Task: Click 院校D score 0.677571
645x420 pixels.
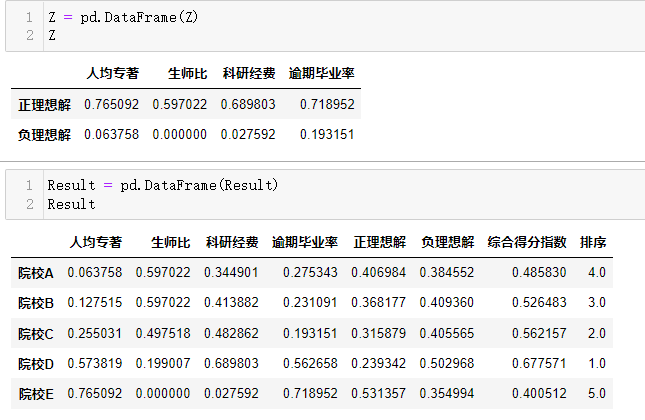Action: tap(539, 364)
